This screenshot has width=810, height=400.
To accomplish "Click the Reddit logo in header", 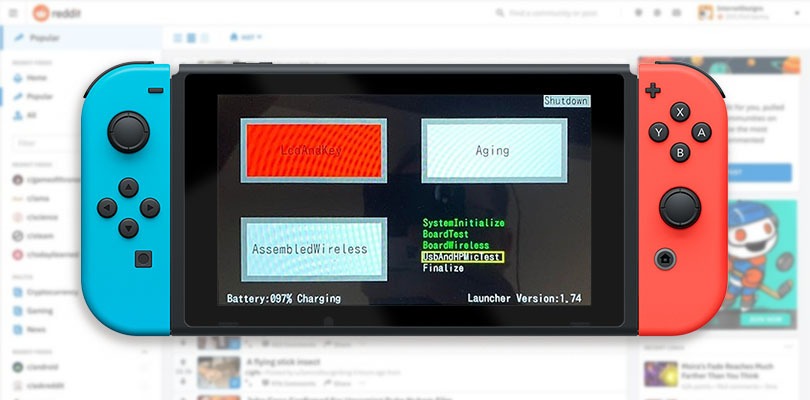I will [57, 13].
